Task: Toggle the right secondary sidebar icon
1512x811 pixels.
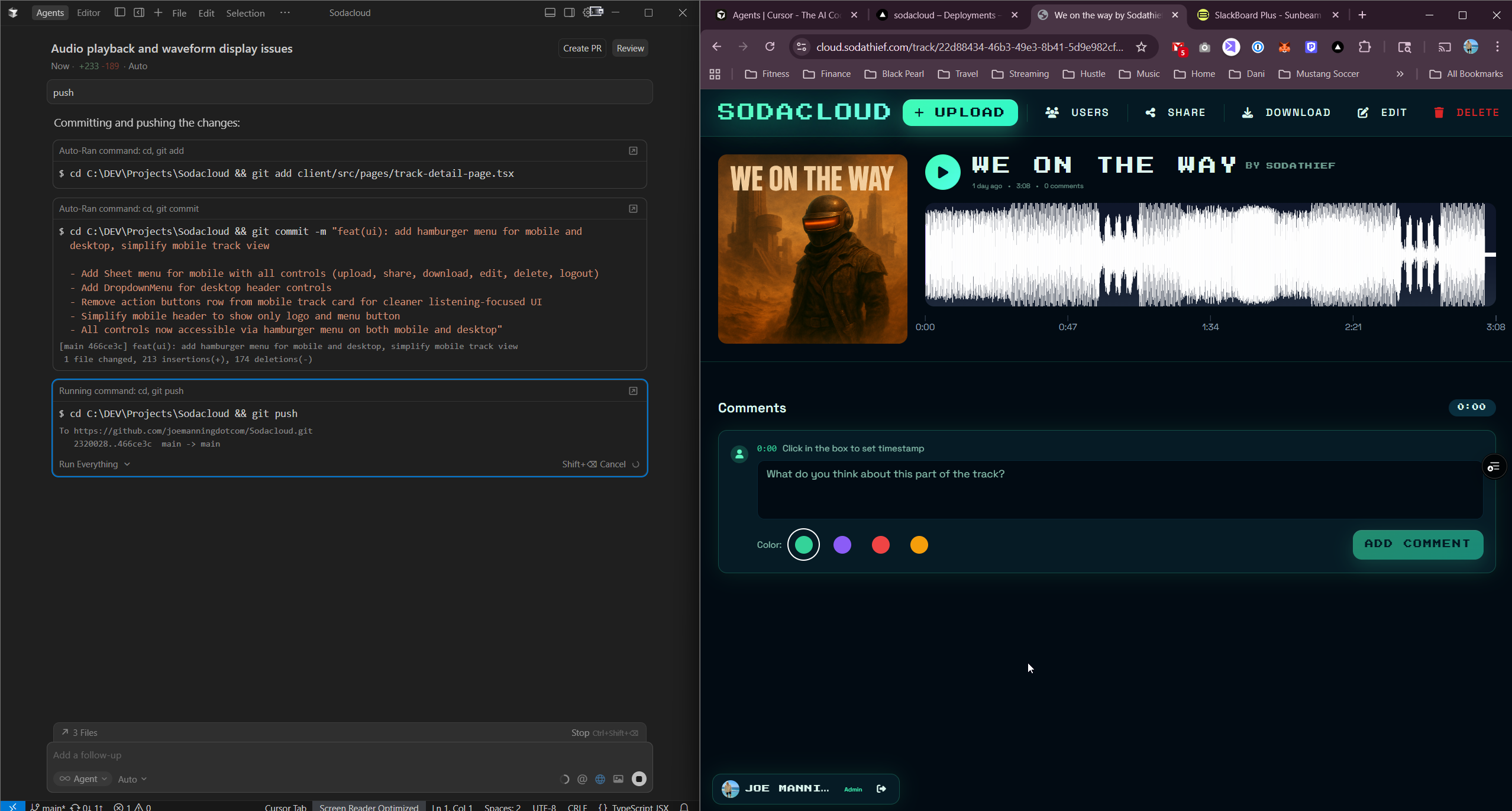Action: [569, 12]
